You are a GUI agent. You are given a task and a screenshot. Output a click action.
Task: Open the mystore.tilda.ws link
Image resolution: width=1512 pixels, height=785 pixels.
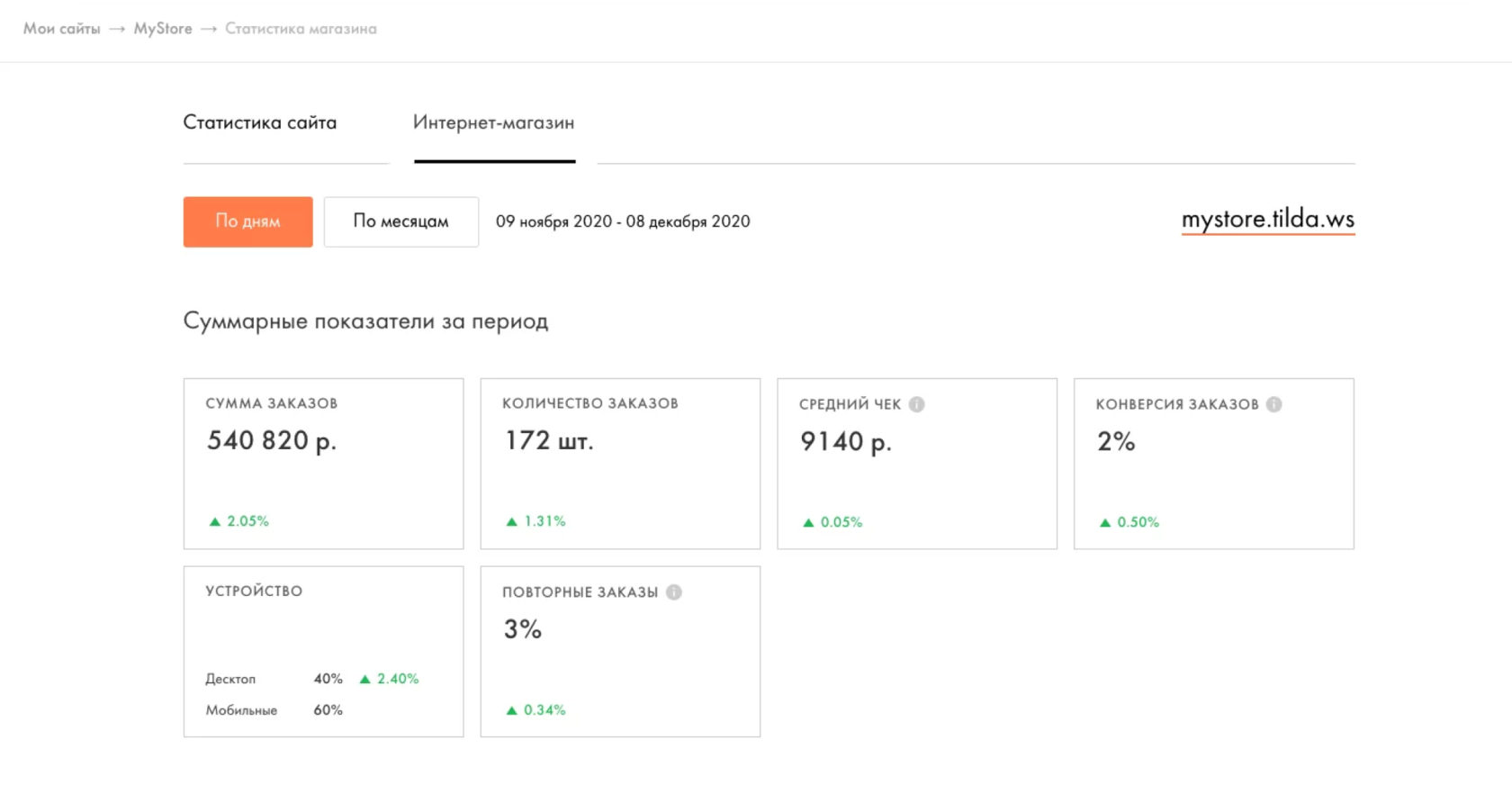point(1267,220)
